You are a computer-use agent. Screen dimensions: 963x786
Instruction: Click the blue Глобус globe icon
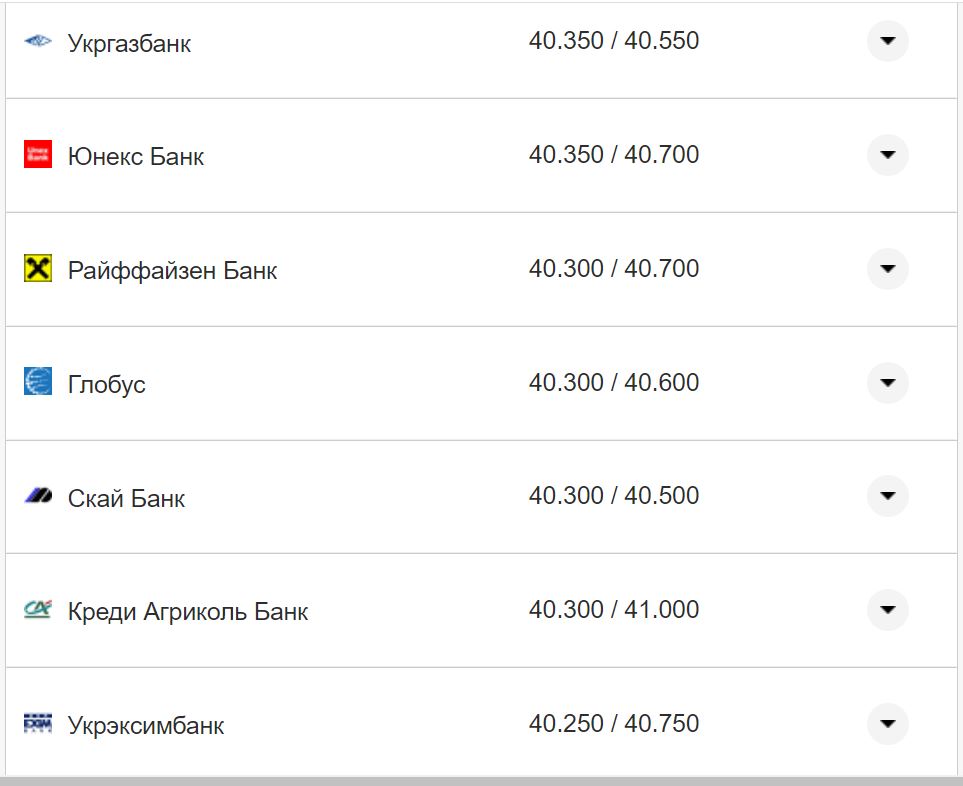[38, 381]
